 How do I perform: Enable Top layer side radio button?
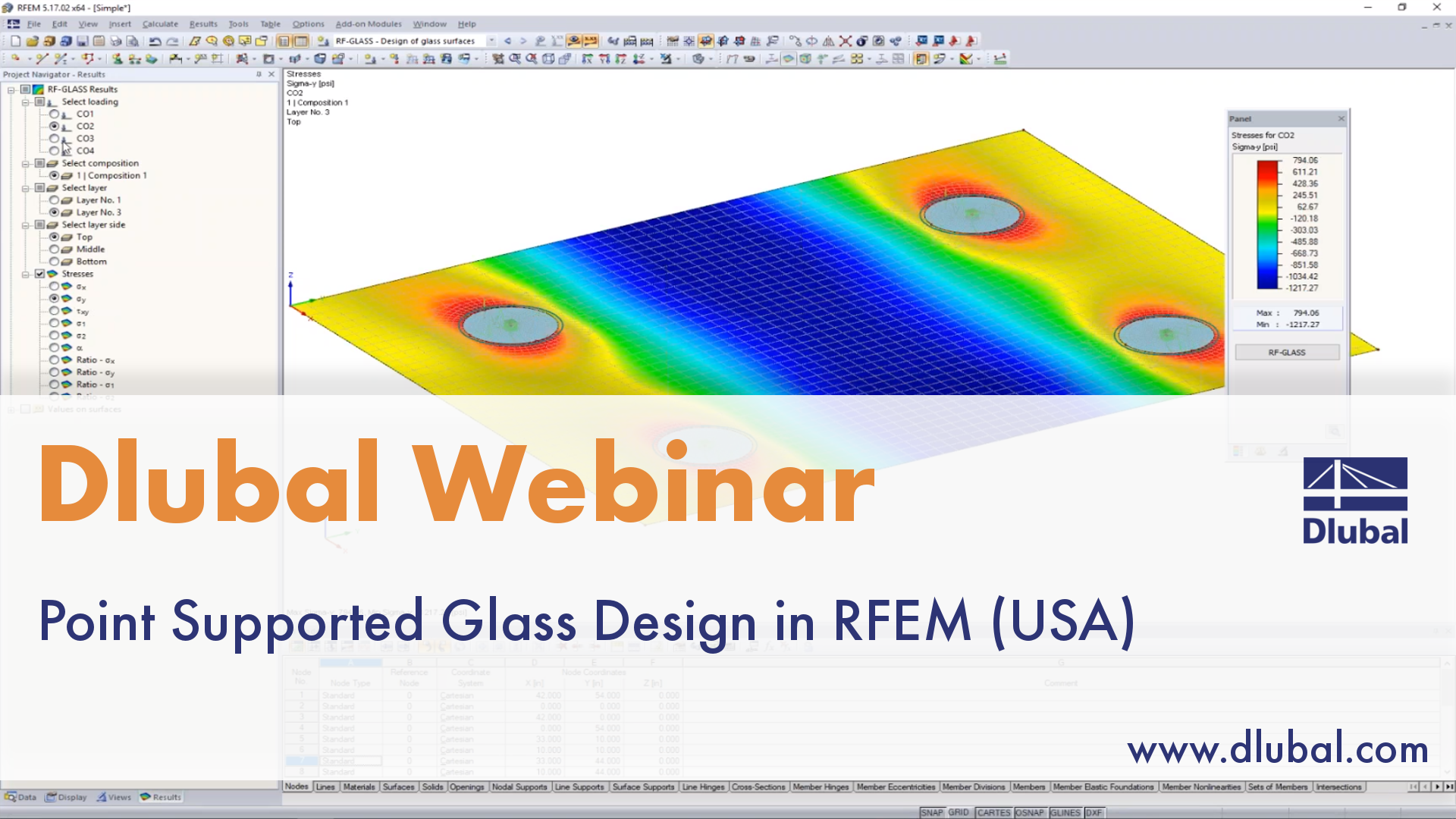click(52, 236)
